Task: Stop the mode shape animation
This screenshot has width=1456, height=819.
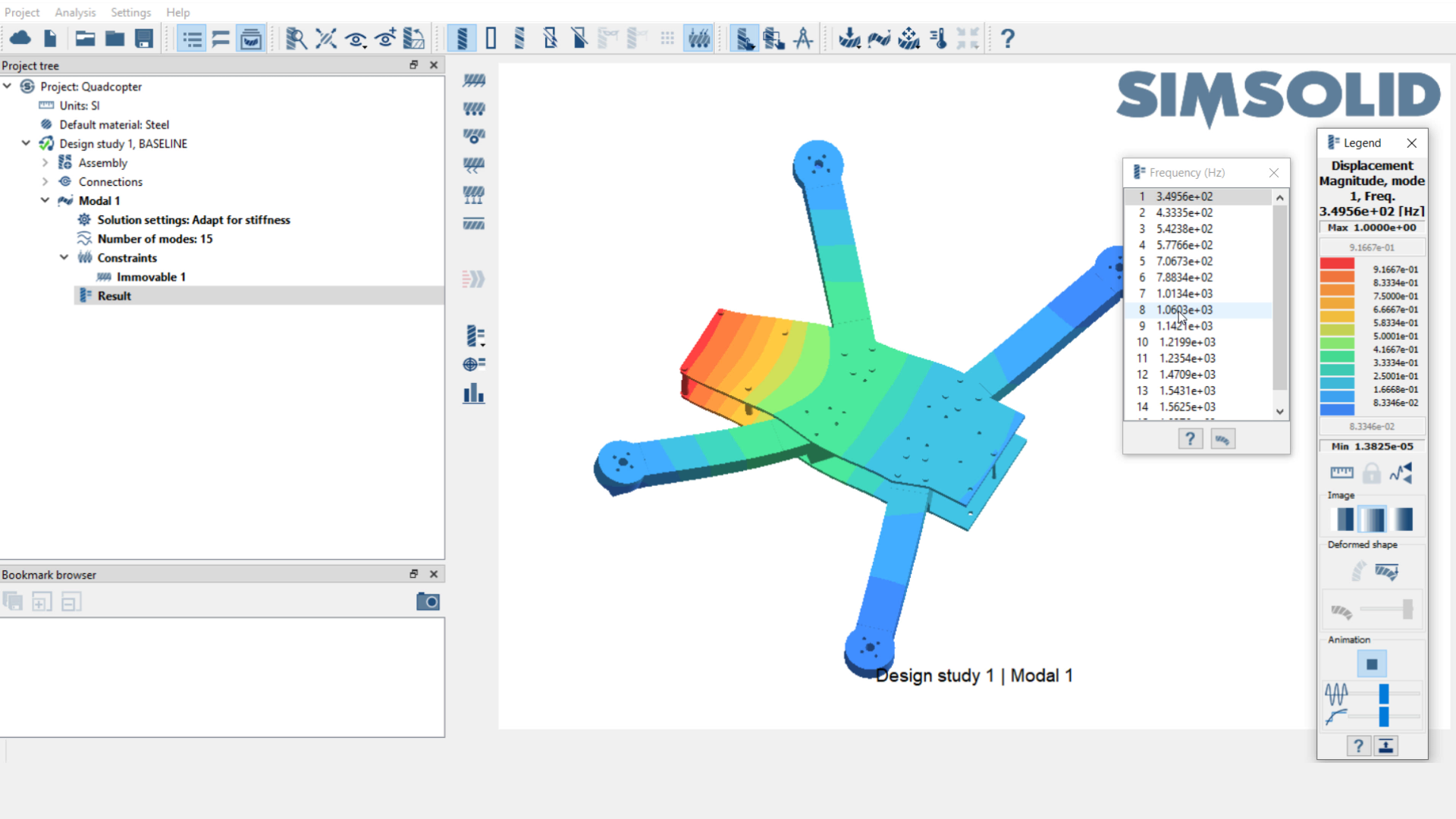Action: pos(1371,664)
